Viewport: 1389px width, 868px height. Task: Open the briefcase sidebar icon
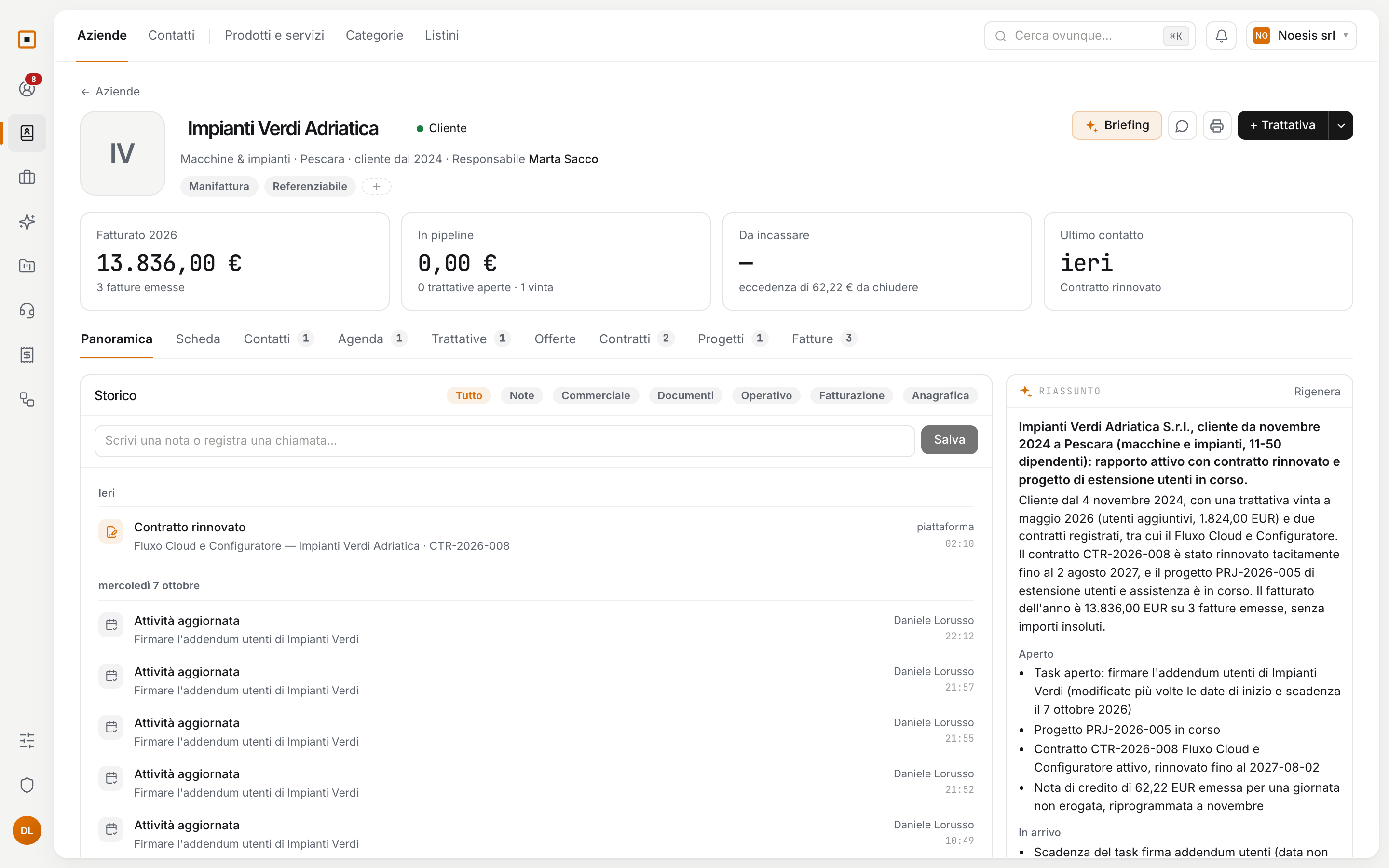click(27, 177)
